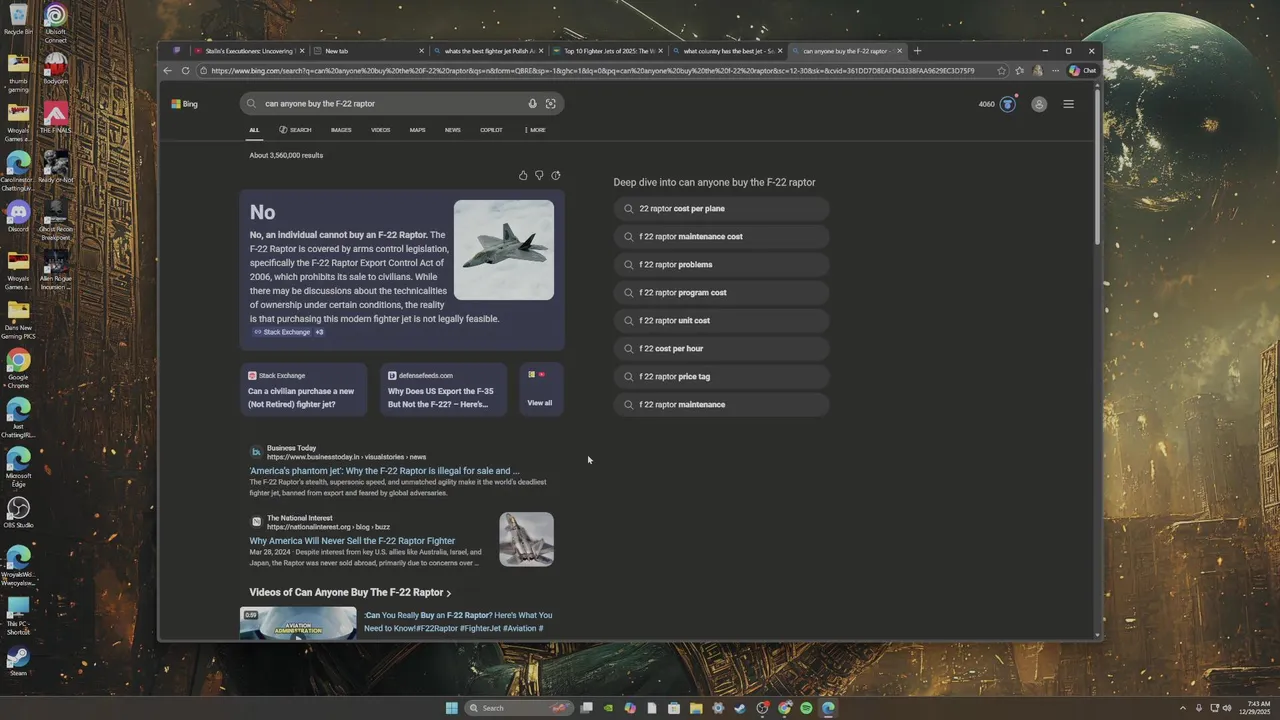Open Recycle Bin on desktop
The image size is (1280, 720).
click(x=18, y=21)
